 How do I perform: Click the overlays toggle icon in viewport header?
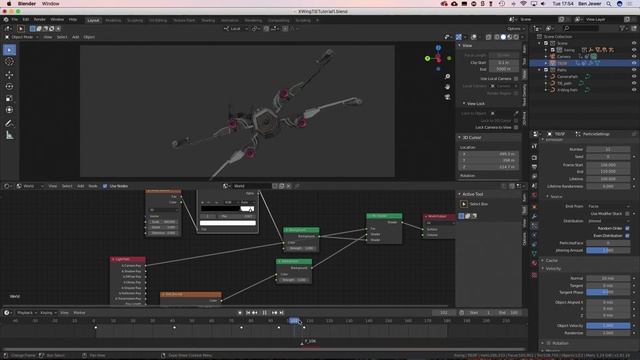coord(474,37)
